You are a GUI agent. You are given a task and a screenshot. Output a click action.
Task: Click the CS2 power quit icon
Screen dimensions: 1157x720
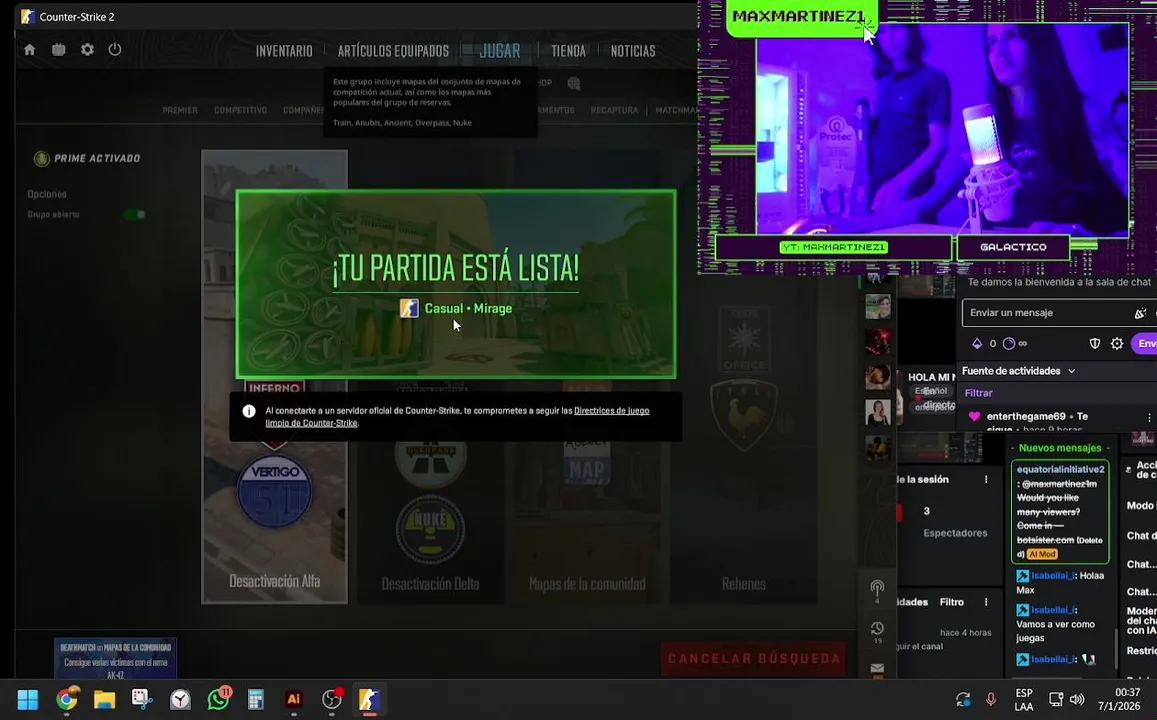pos(114,49)
